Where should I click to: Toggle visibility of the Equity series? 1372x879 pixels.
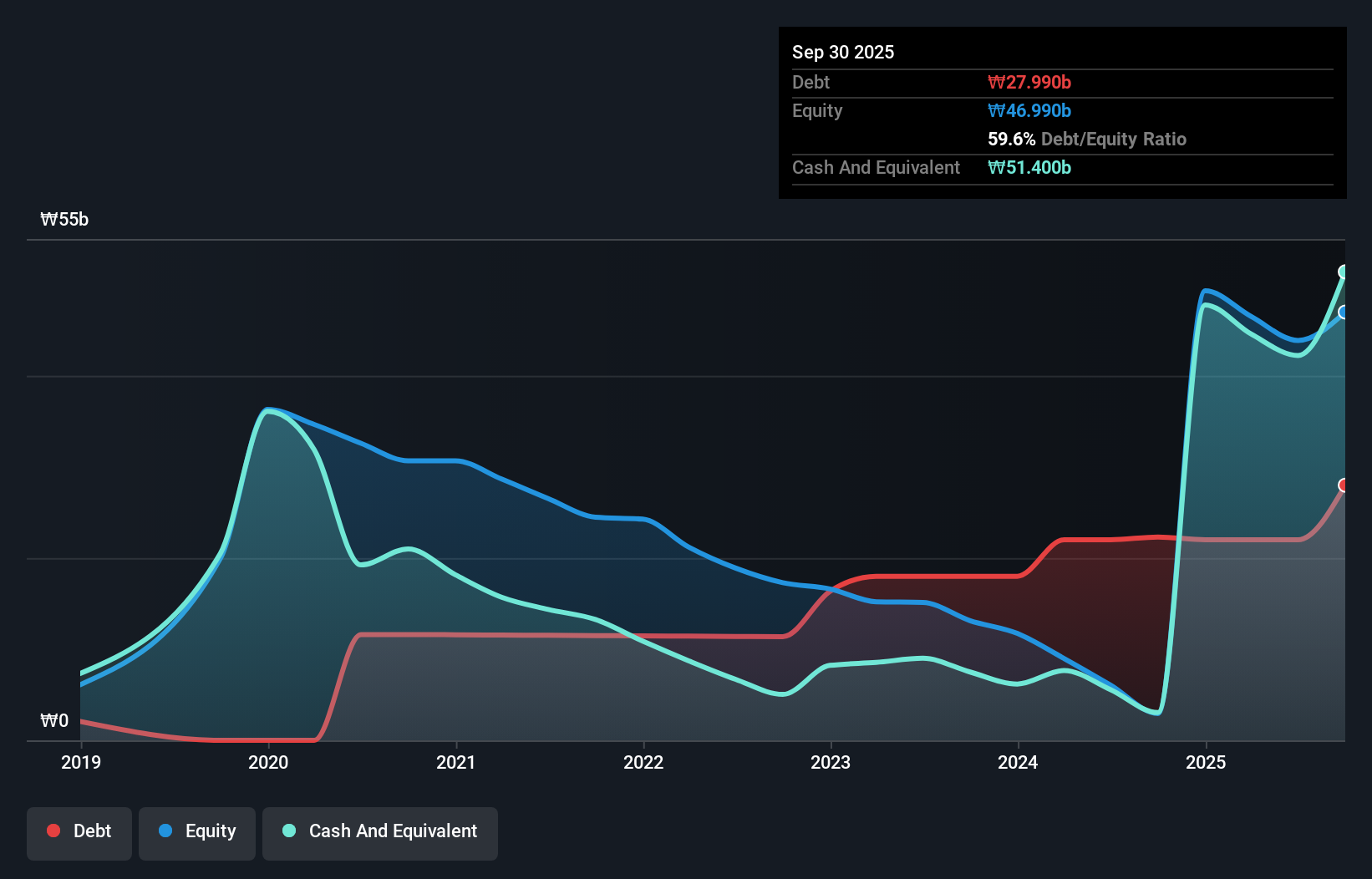click(196, 831)
